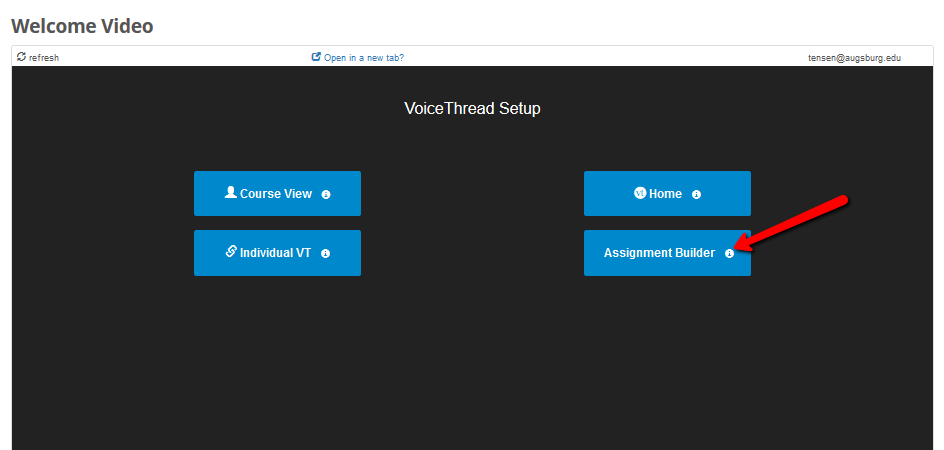Click the VoiceThread logo icon on Home

640,193
